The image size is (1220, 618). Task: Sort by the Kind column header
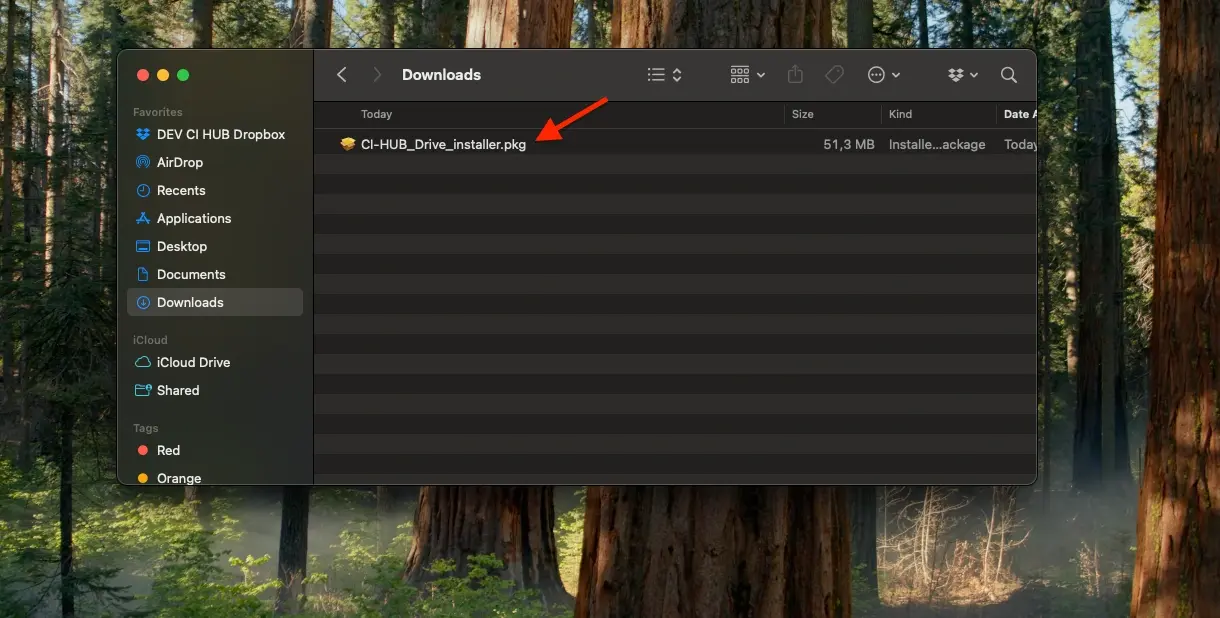click(x=900, y=114)
